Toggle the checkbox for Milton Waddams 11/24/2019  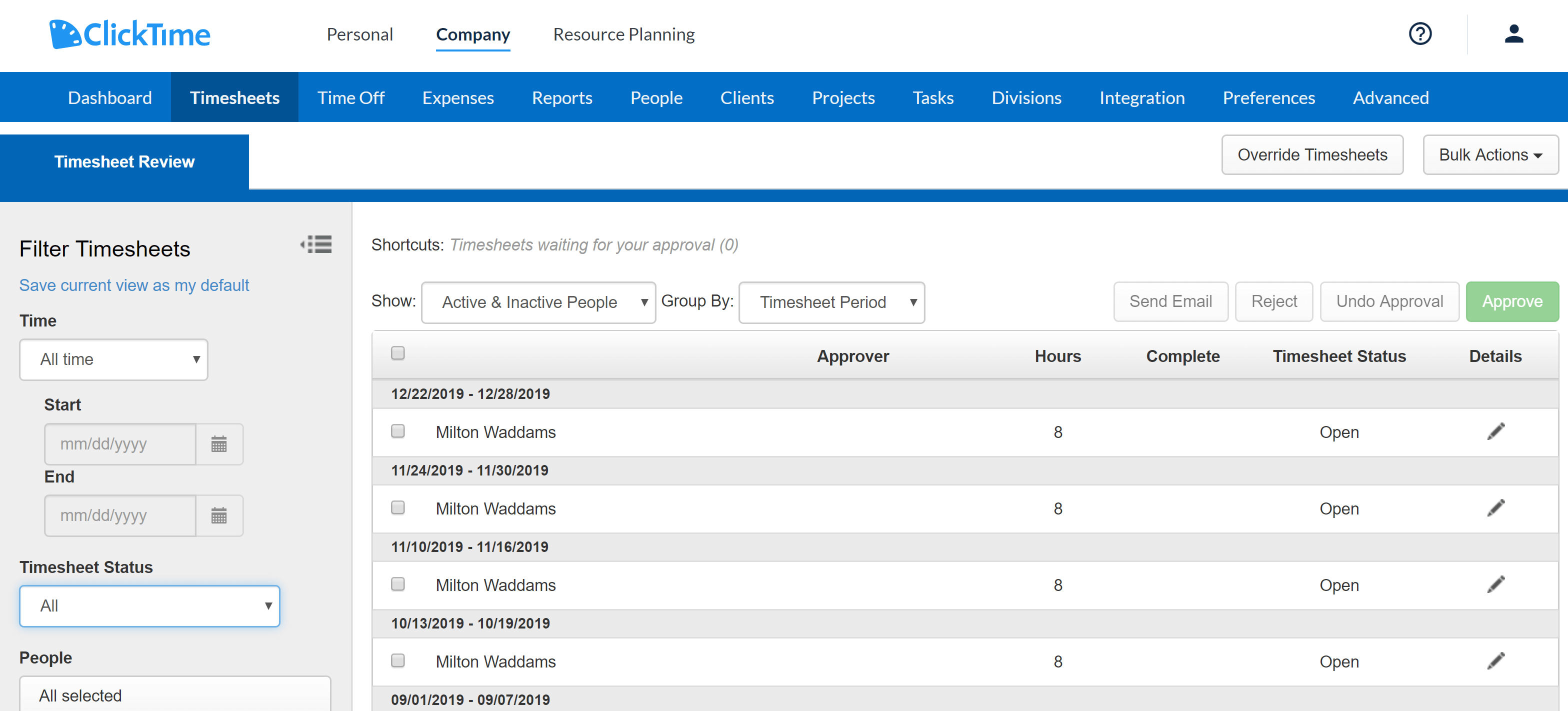[397, 508]
